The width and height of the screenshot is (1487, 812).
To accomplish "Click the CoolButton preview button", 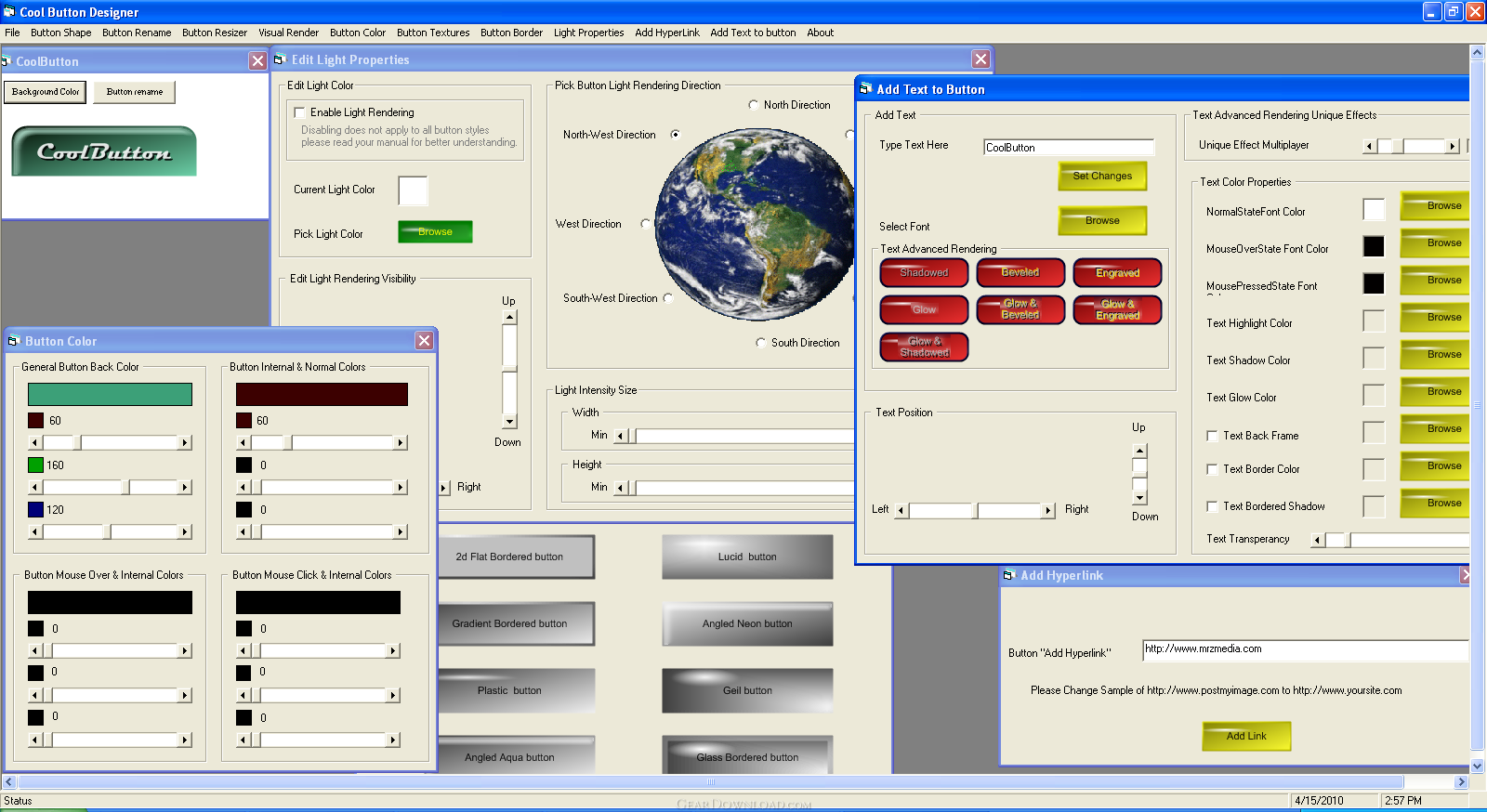I will 104,151.
